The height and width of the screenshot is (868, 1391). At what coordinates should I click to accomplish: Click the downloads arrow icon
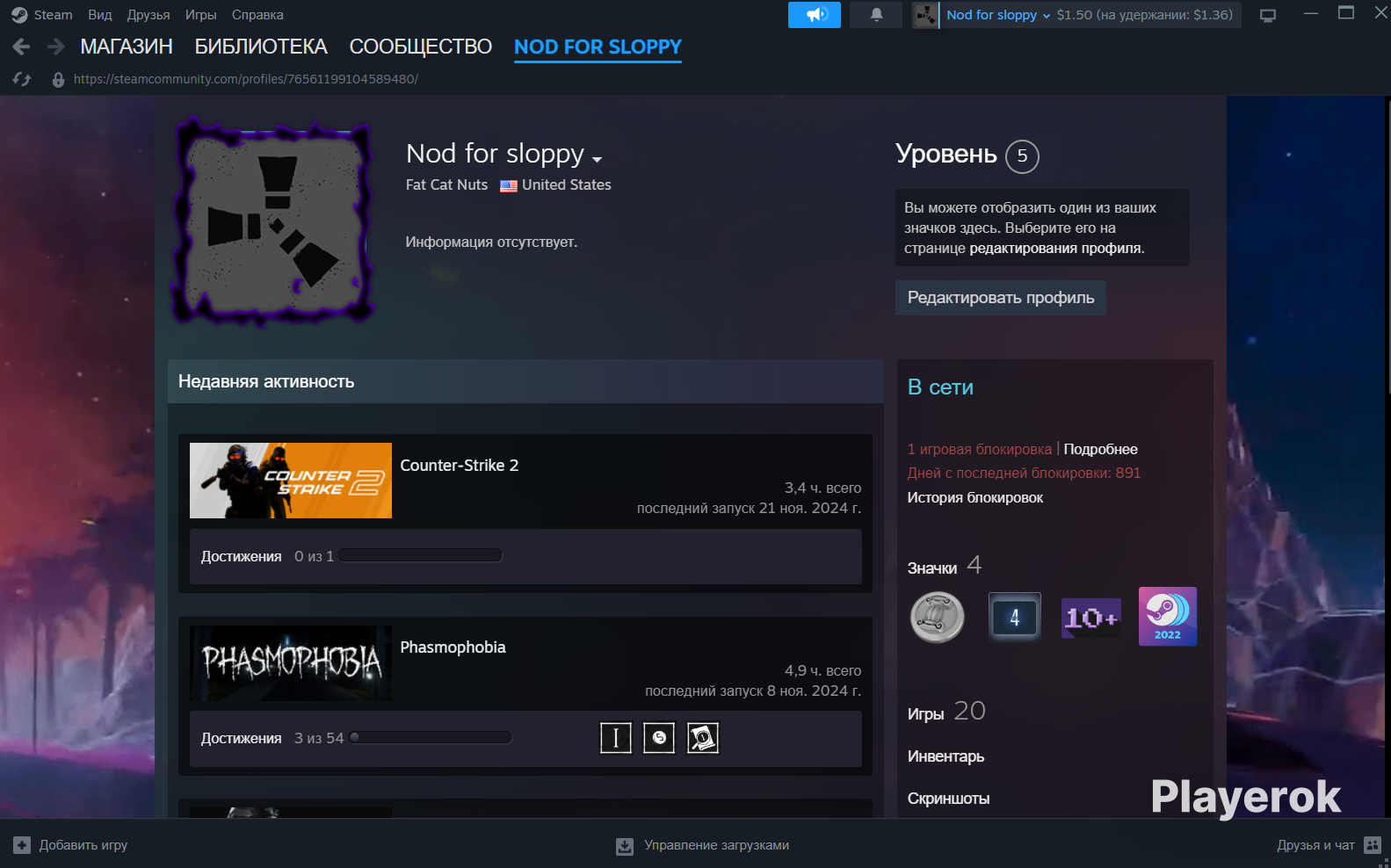625,846
